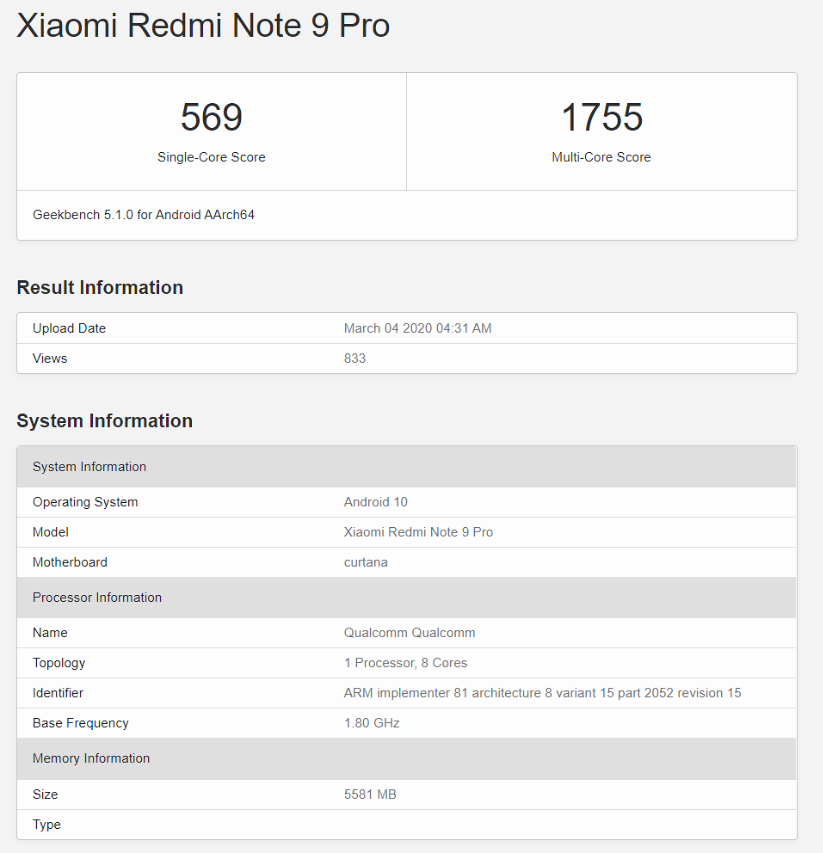
Task: Click the upload date value March 04 2020
Action: coord(417,328)
